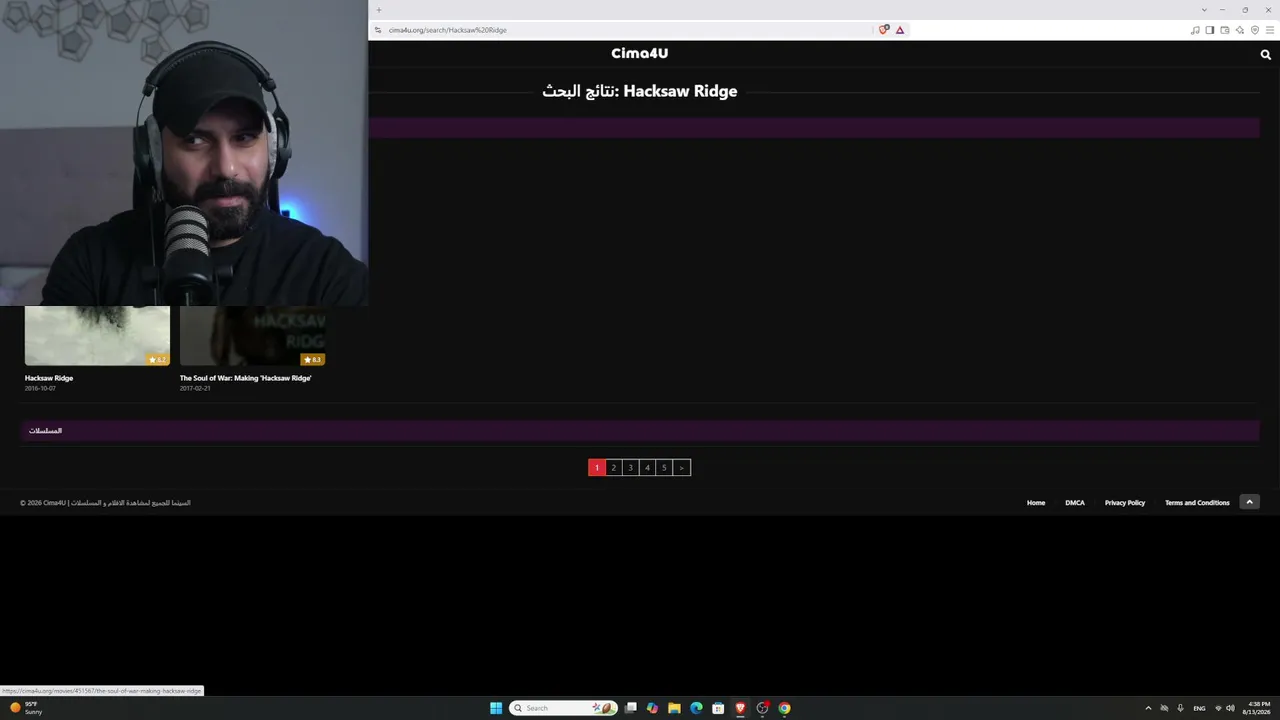
Task: Click the Windows taskbar search box
Action: point(563,708)
